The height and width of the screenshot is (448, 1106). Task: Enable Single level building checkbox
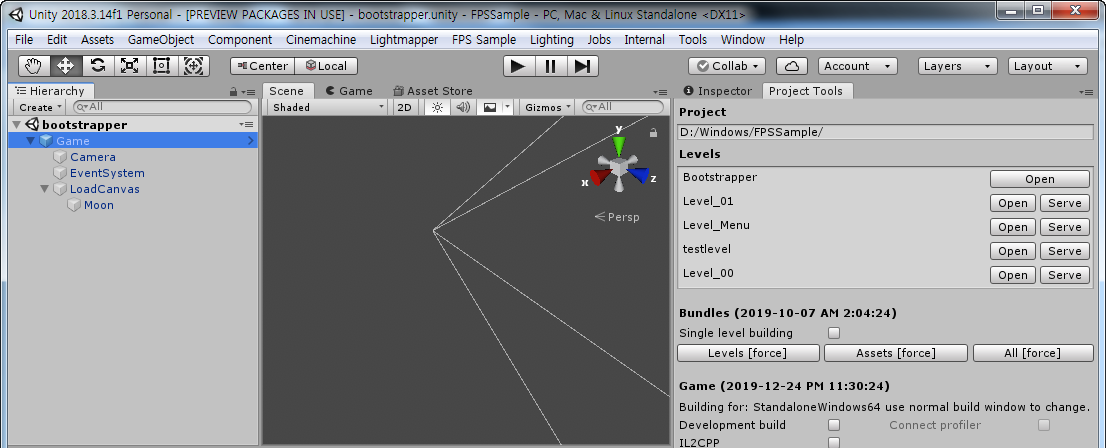834,333
